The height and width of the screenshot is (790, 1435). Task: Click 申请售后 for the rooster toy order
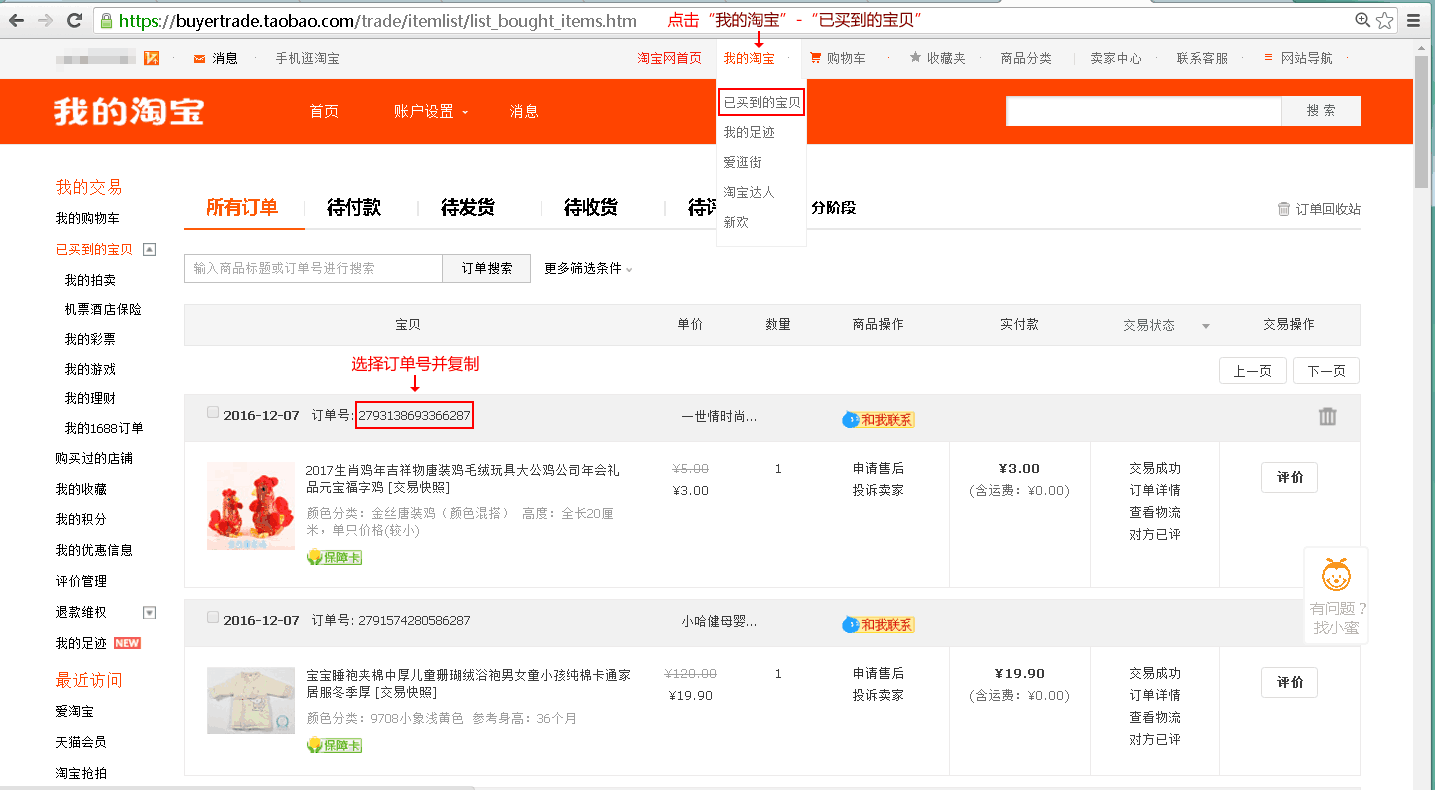point(878,468)
